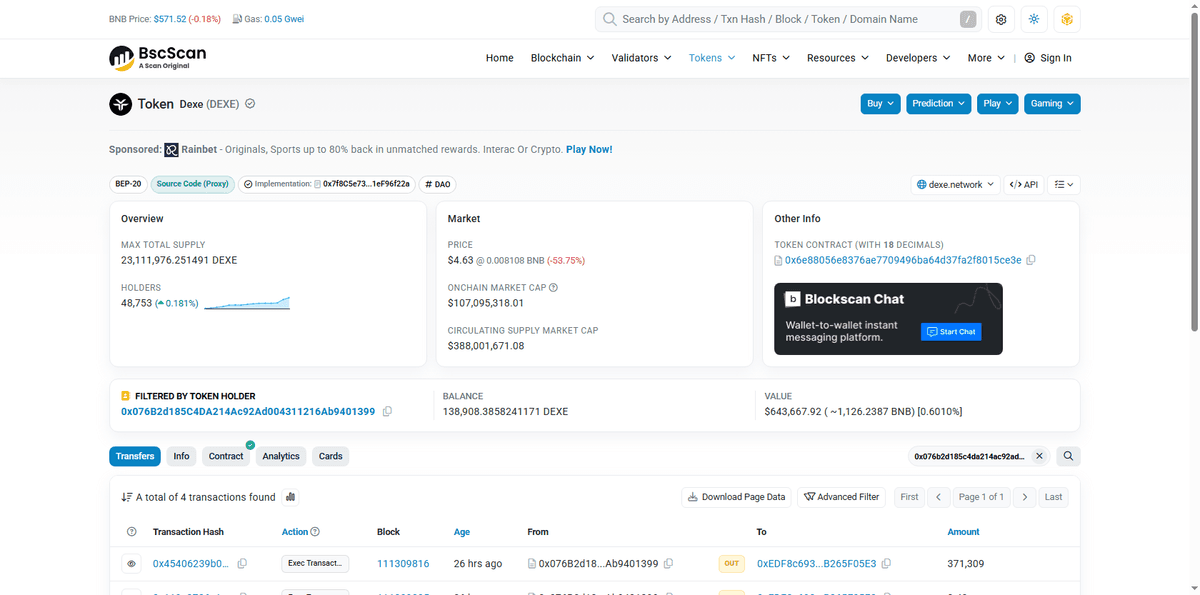Copy transaction hash 0x45406239b0
The height and width of the screenshot is (595, 1200).
pos(242,564)
